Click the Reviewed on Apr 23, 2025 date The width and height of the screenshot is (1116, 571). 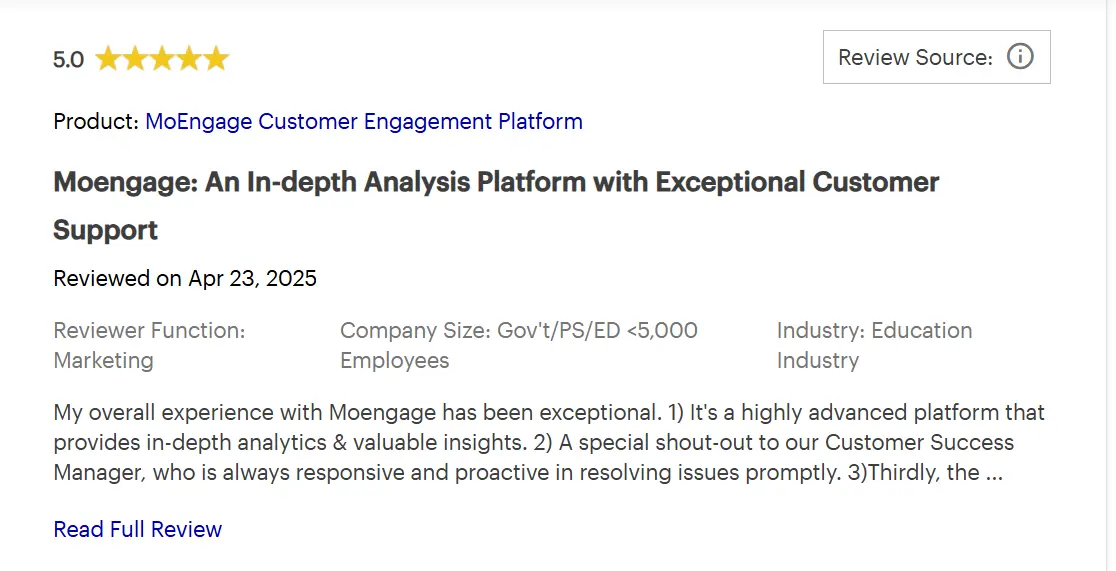pos(185,279)
